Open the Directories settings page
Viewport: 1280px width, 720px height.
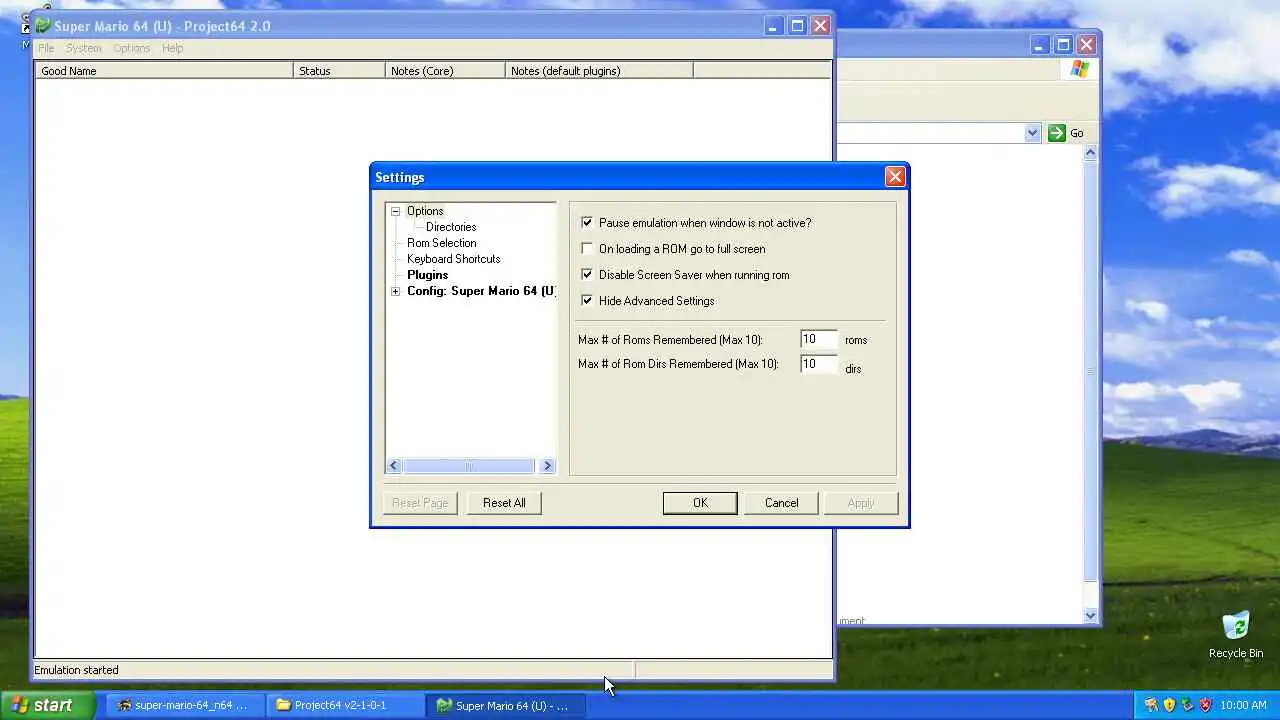click(x=451, y=227)
